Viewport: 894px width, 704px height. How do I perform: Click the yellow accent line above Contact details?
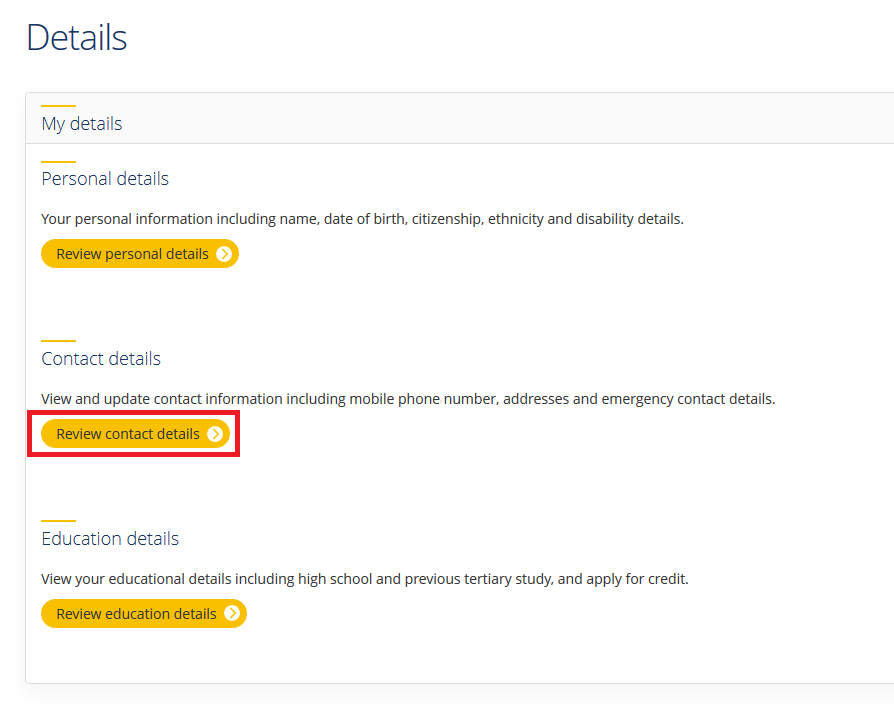tap(58, 341)
